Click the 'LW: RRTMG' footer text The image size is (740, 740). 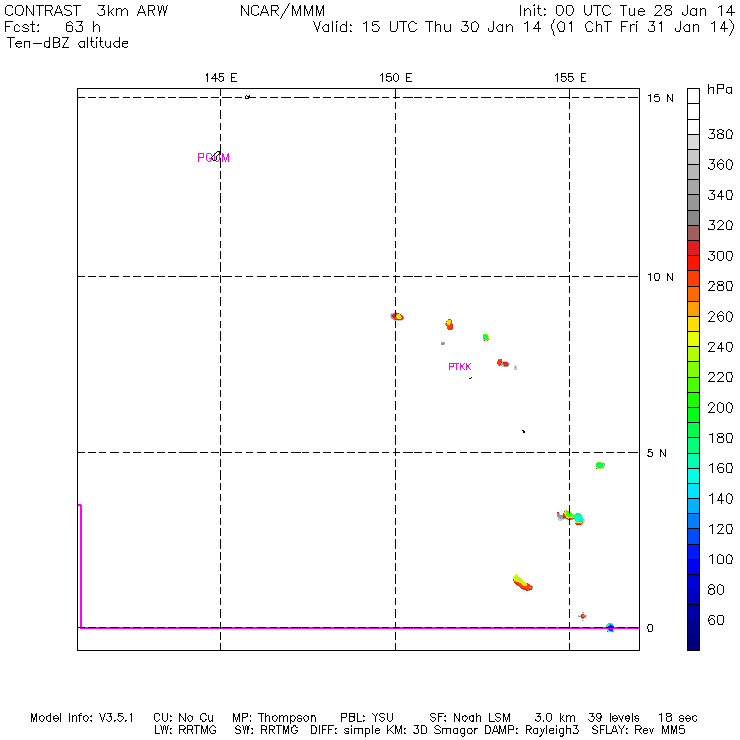click(x=185, y=730)
